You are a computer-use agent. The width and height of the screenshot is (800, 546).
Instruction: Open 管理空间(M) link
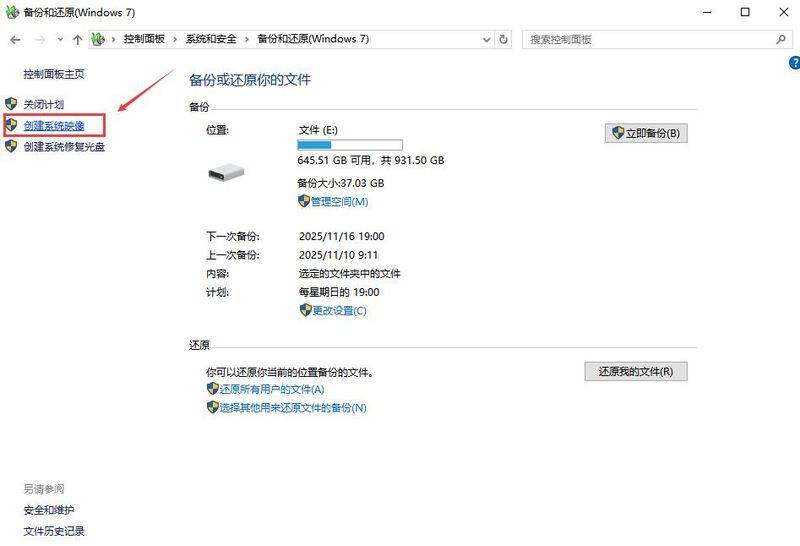tap(339, 202)
